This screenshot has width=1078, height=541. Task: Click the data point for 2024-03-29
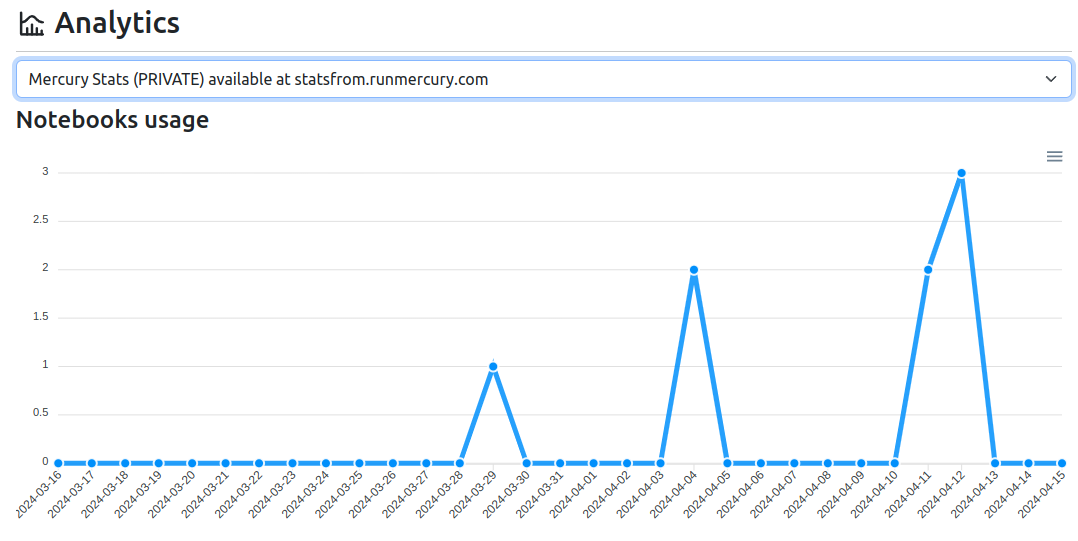(493, 366)
